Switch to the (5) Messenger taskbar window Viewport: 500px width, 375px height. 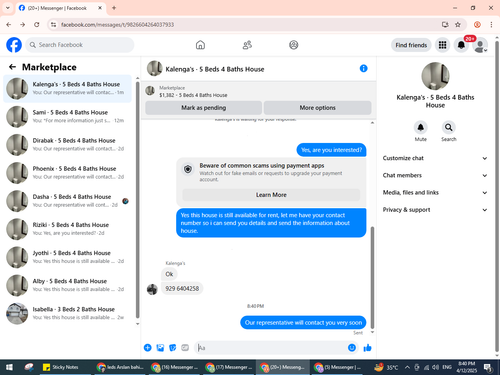pyautogui.click(x=337, y=367)
